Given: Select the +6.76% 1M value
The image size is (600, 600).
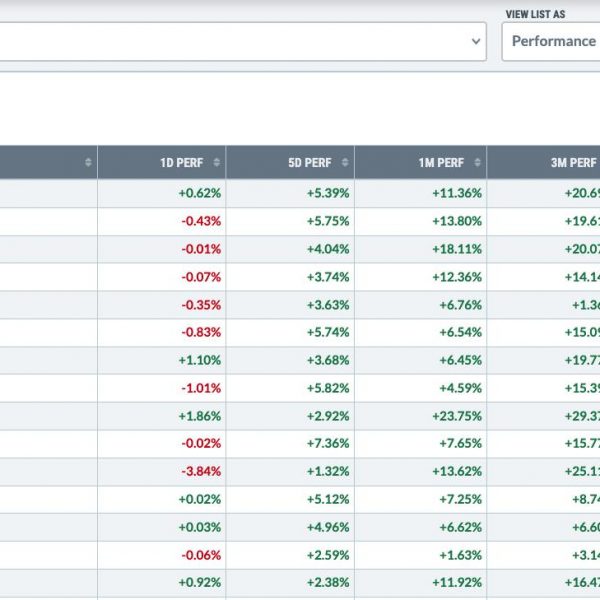Looking at the screenshot, I should pyautogui.click(x=461, y=305).
